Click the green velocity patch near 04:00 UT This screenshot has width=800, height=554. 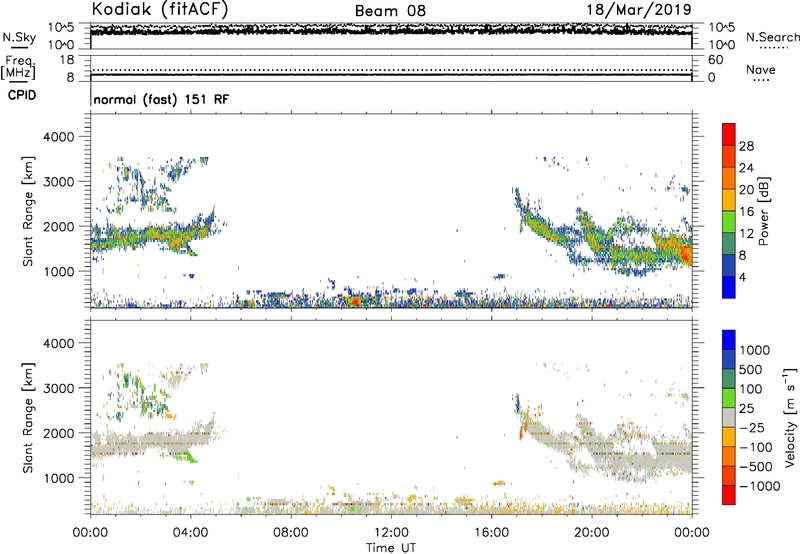192,456
